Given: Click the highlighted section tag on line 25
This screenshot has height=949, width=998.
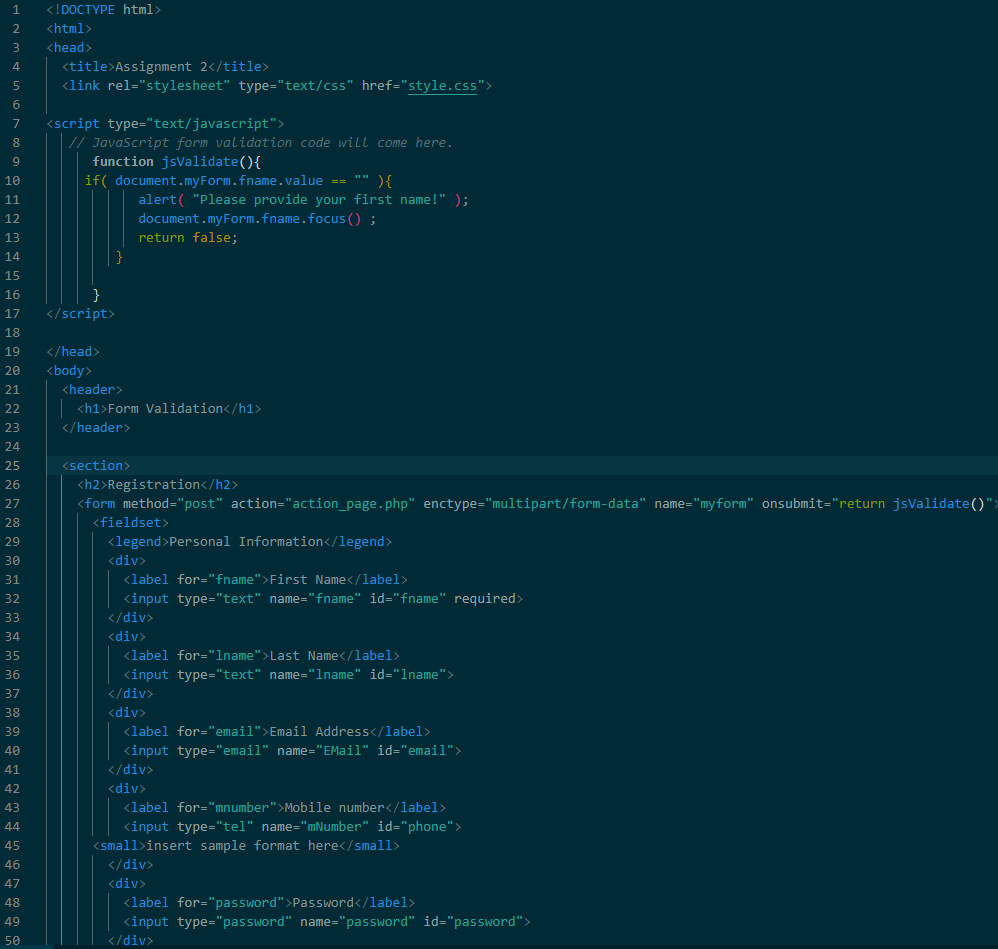Looking at the screenshot, I should (99, 465).
